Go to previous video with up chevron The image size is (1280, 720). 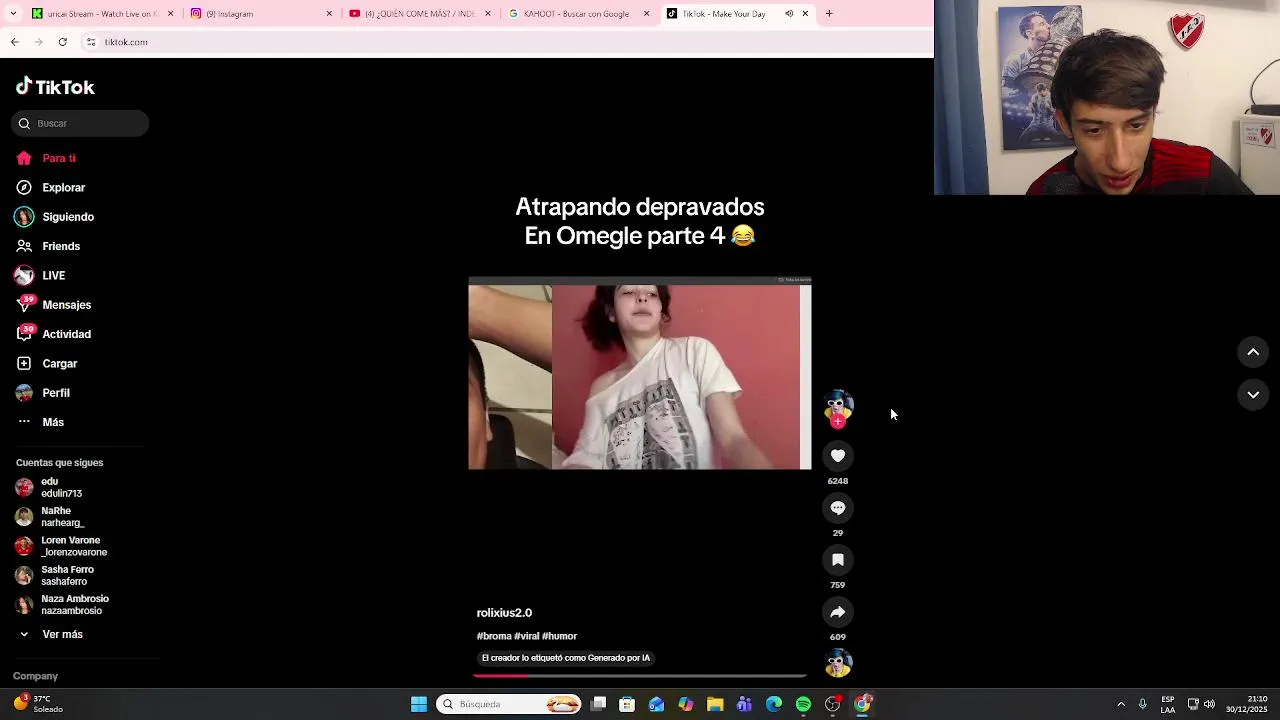(x=1253, y=352)
